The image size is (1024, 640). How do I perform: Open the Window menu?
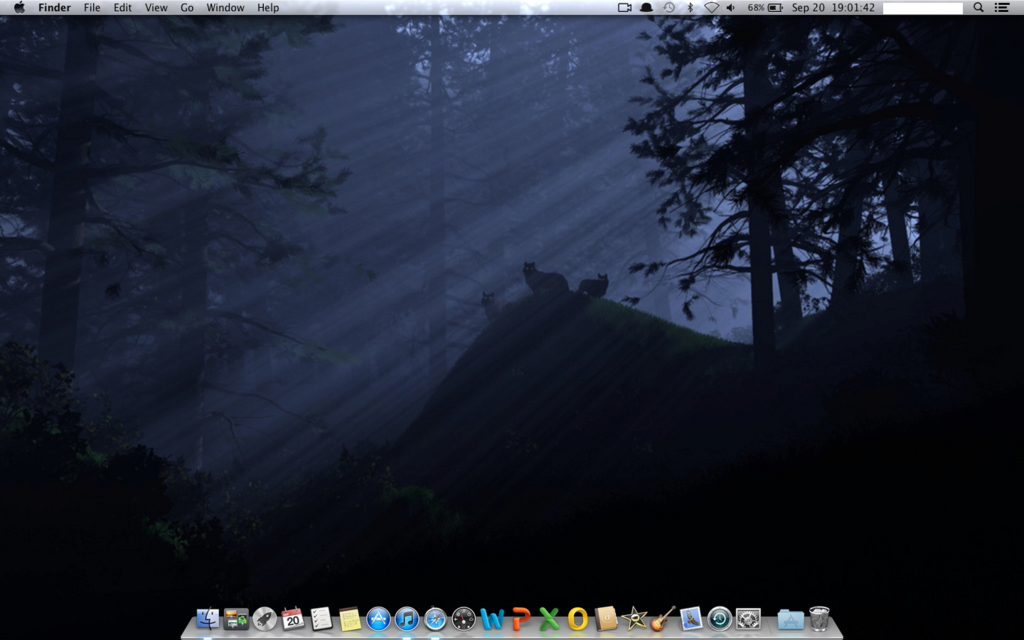(225, 7)
